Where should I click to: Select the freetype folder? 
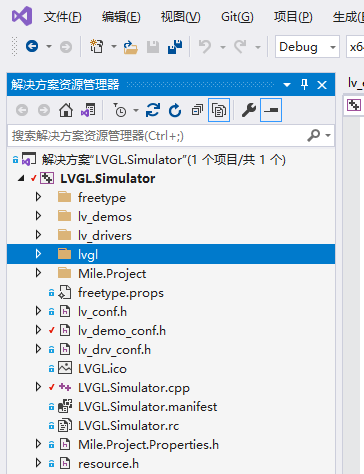tap(102, 198)
